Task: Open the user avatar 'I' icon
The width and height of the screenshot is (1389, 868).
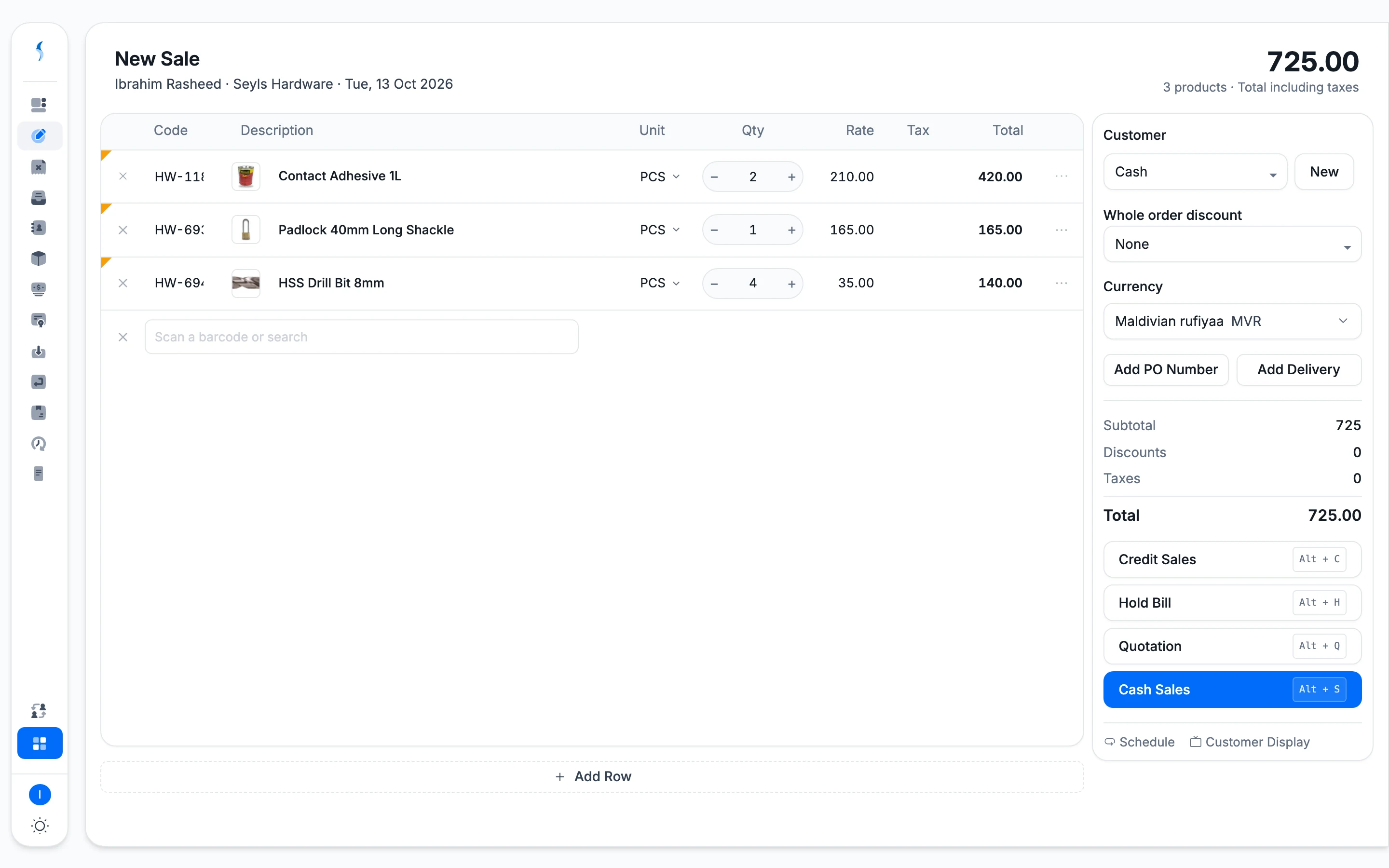Action: [x=40, y=795]
